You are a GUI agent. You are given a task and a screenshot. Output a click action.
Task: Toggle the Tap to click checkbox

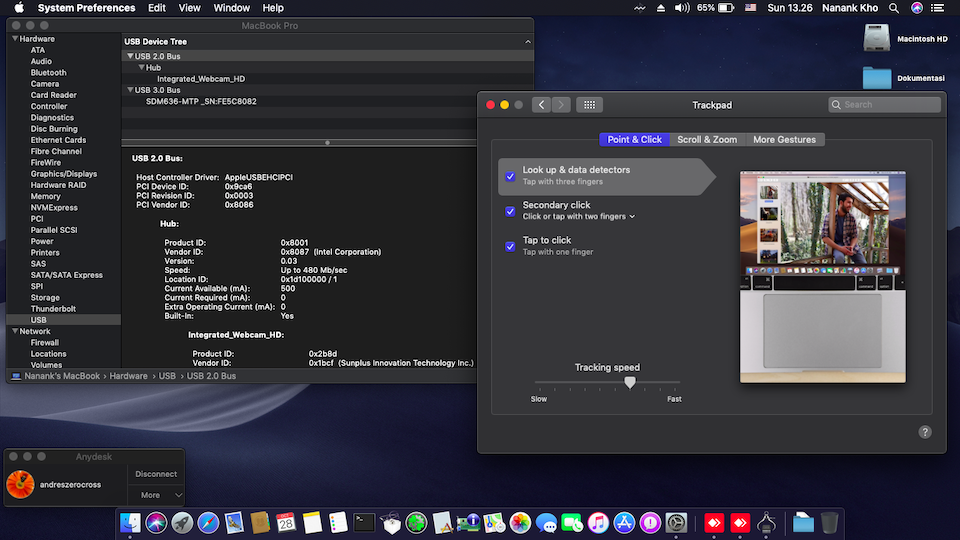(x=510, y=246)
